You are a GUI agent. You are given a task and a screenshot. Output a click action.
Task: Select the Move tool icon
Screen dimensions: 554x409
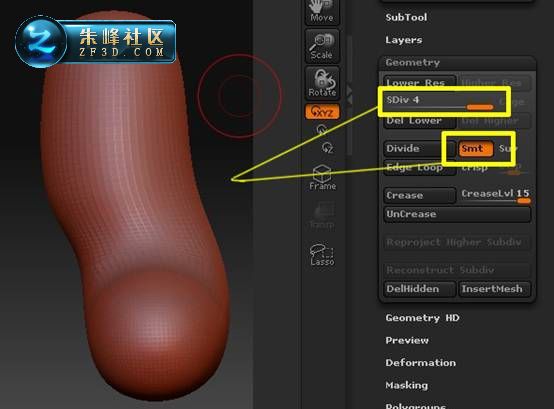(322, 12)
